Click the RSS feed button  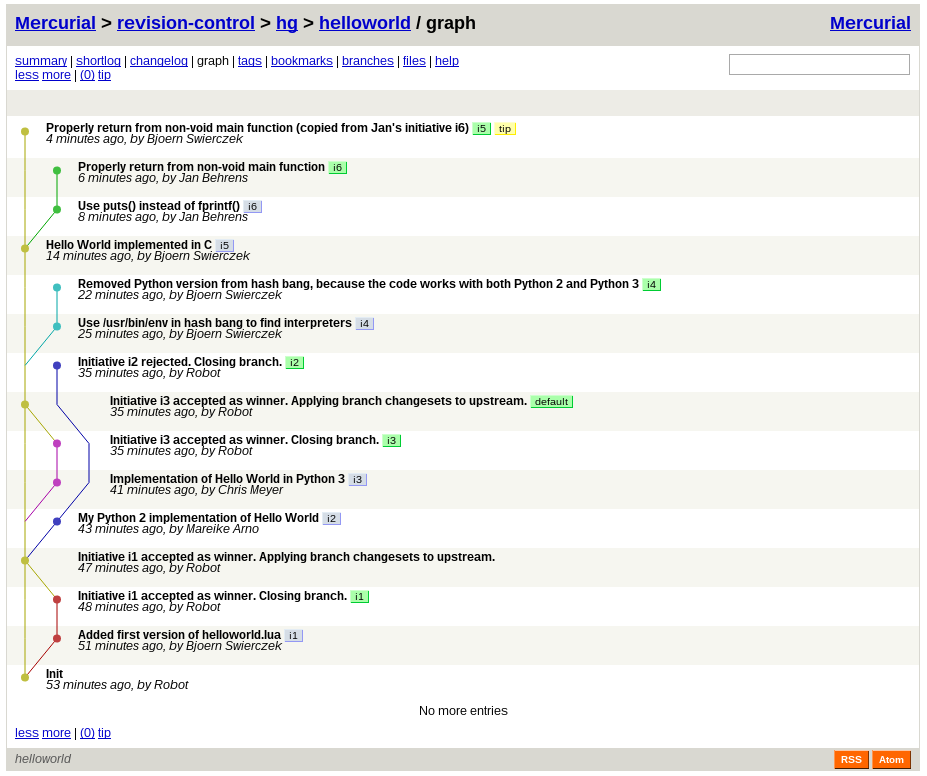pyautogui.click(x=850, y=759)
